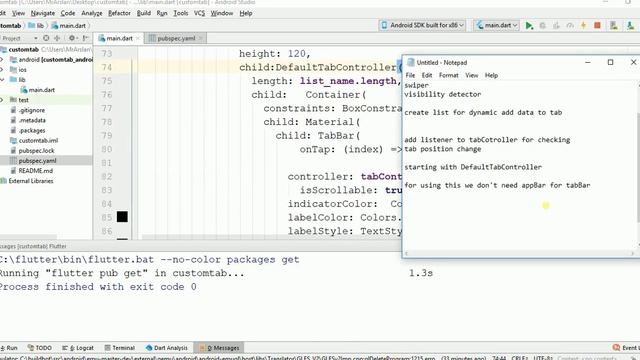The width and height of the screenshot is (640, 360).
Task: Click the black color gutter swatch at line 85
Action: click(122, 217)
